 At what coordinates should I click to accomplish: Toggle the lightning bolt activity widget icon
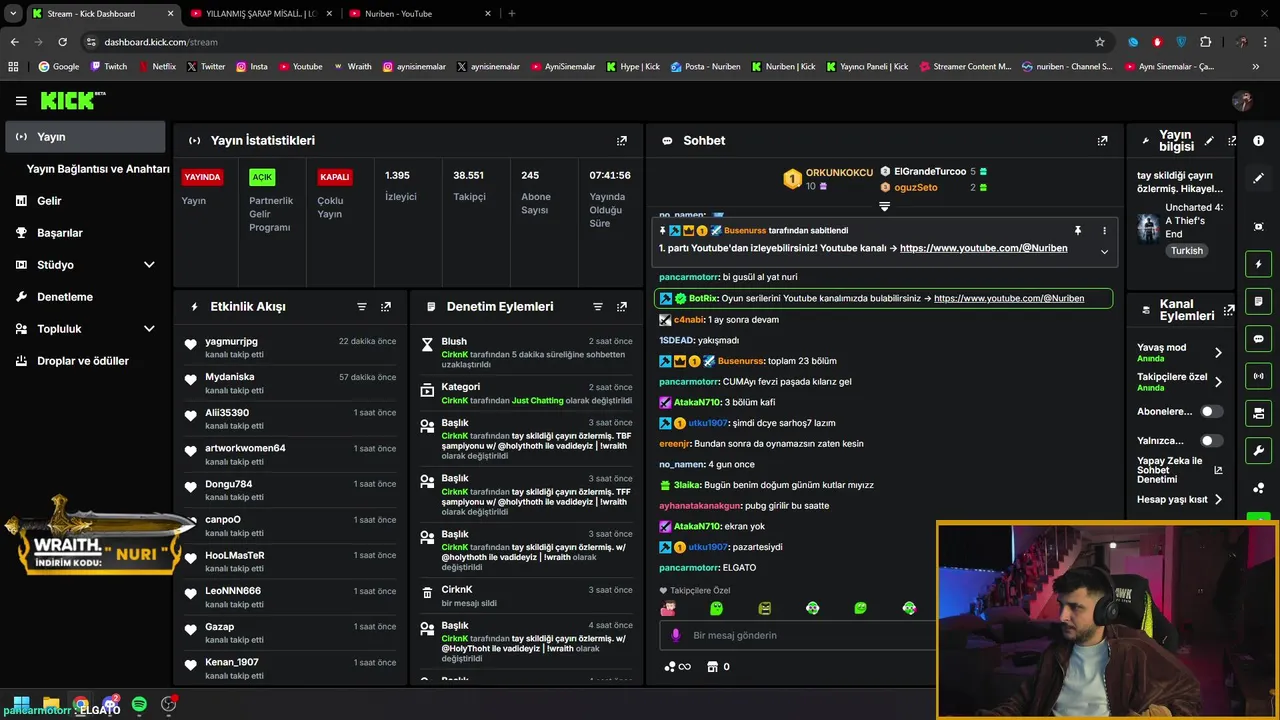pyautogui.click(x=1259, y=264)
